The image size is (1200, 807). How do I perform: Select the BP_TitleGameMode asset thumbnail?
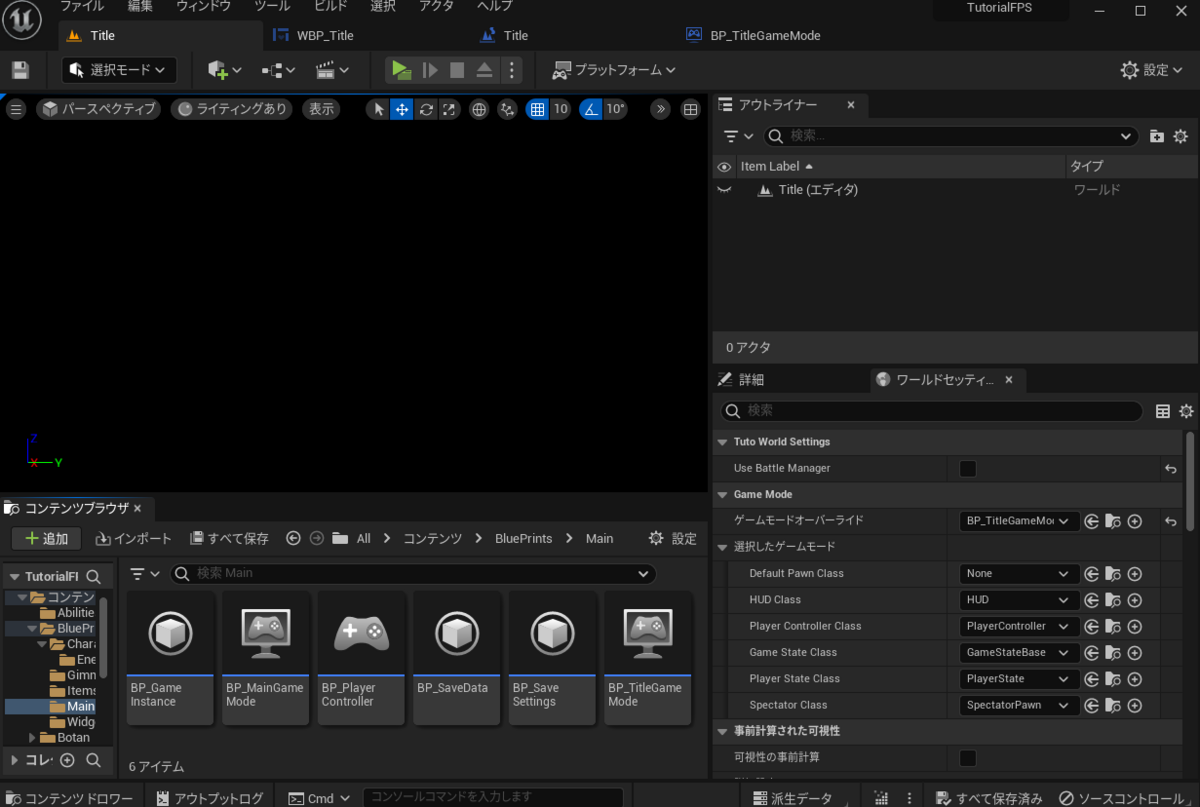[x=647, y=658]
